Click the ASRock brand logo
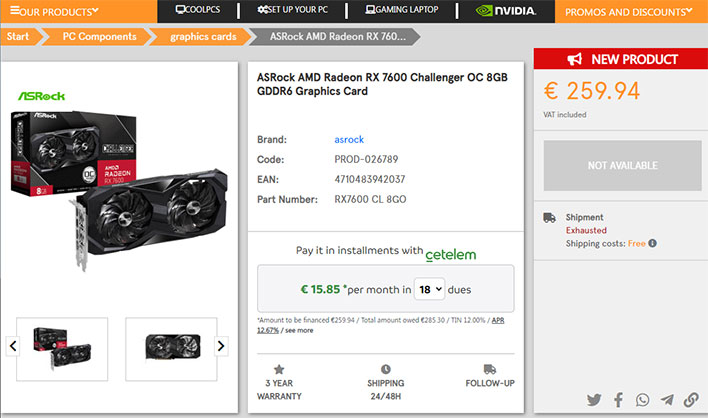This screenshot has height=418, width=708. 42,96
